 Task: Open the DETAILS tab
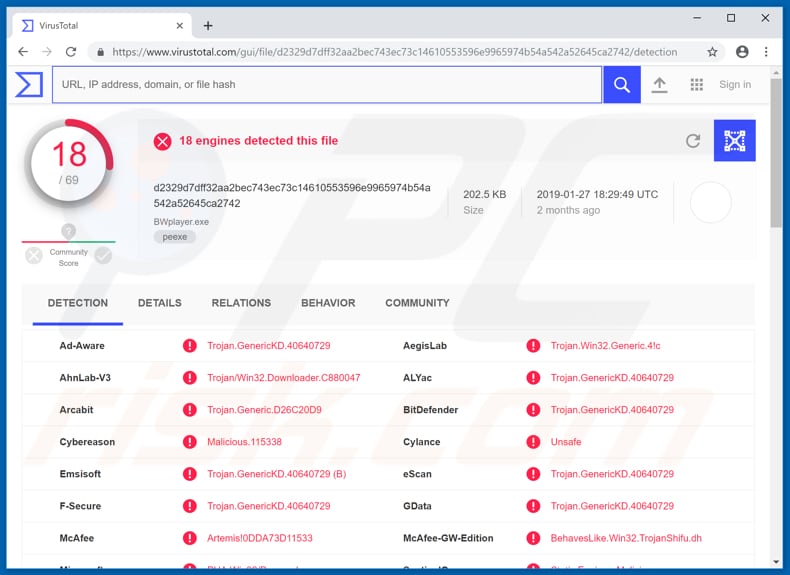[x=160, y=303]
